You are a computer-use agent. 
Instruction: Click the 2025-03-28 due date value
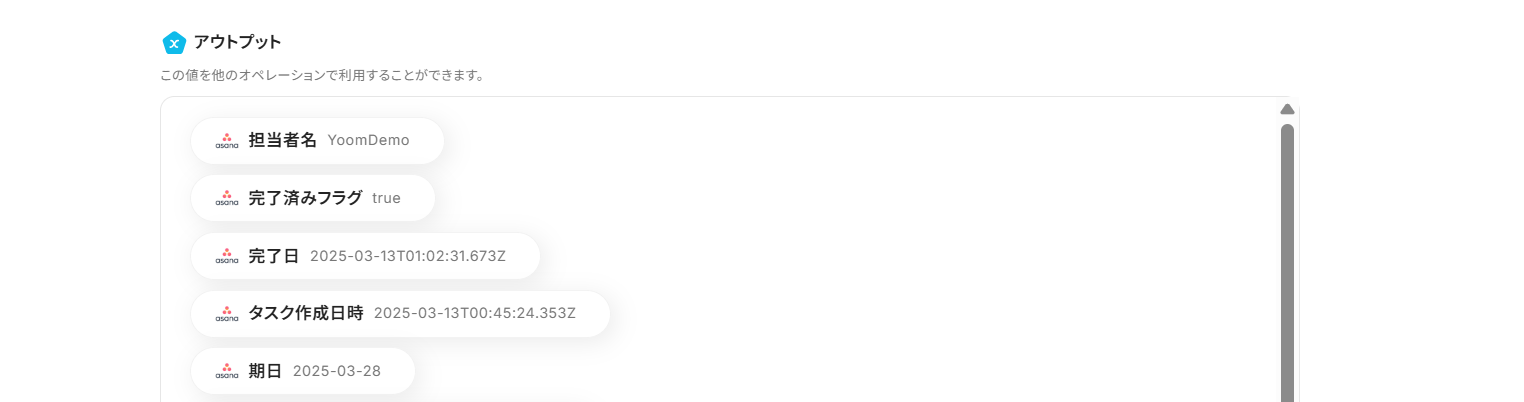tap(336, 371)
